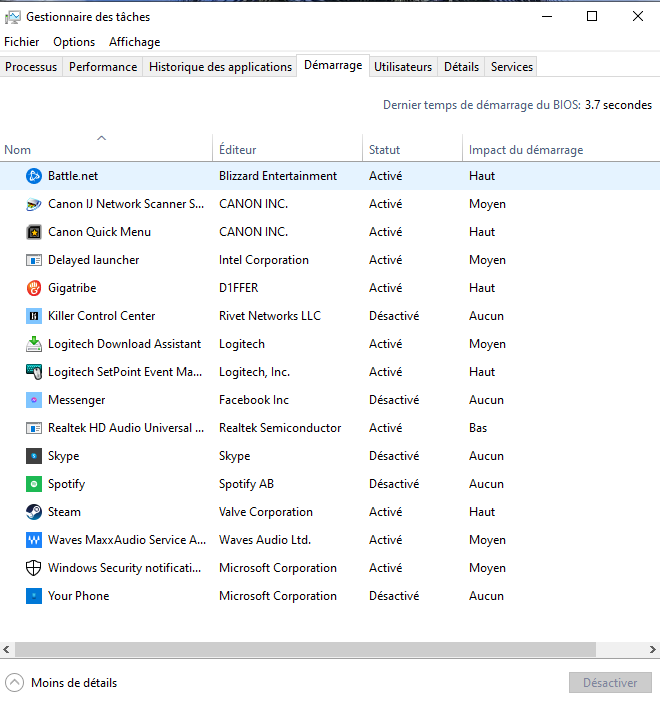
Task: Go to the Utilisateurs tab
Action: point(403,67)
